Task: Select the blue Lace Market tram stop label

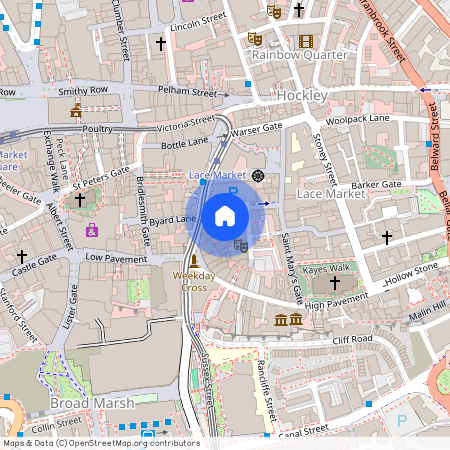Action: (x=218, y=175)
